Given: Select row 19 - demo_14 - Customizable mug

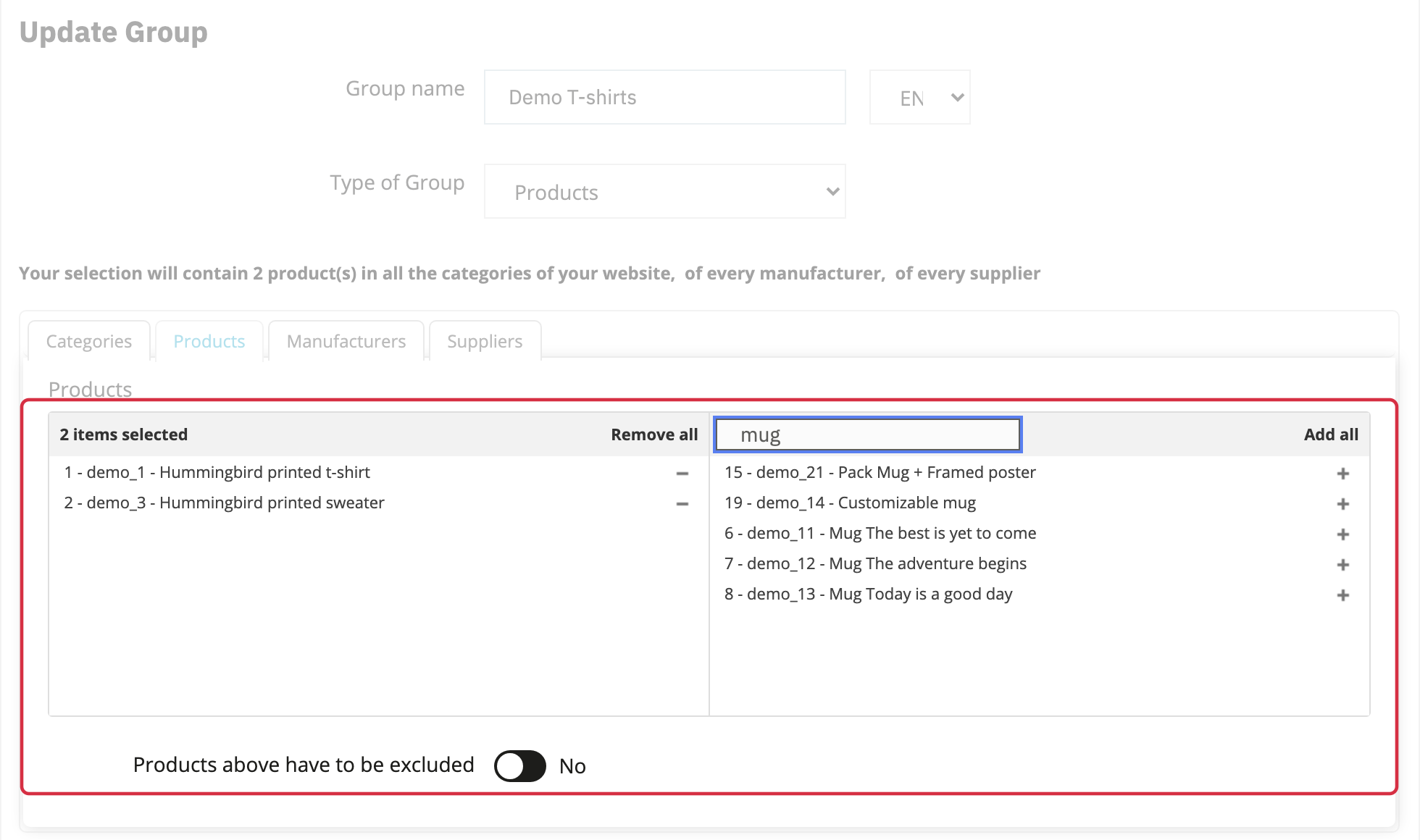Looking at the screenshot, I should click(x=1040, y=503).
